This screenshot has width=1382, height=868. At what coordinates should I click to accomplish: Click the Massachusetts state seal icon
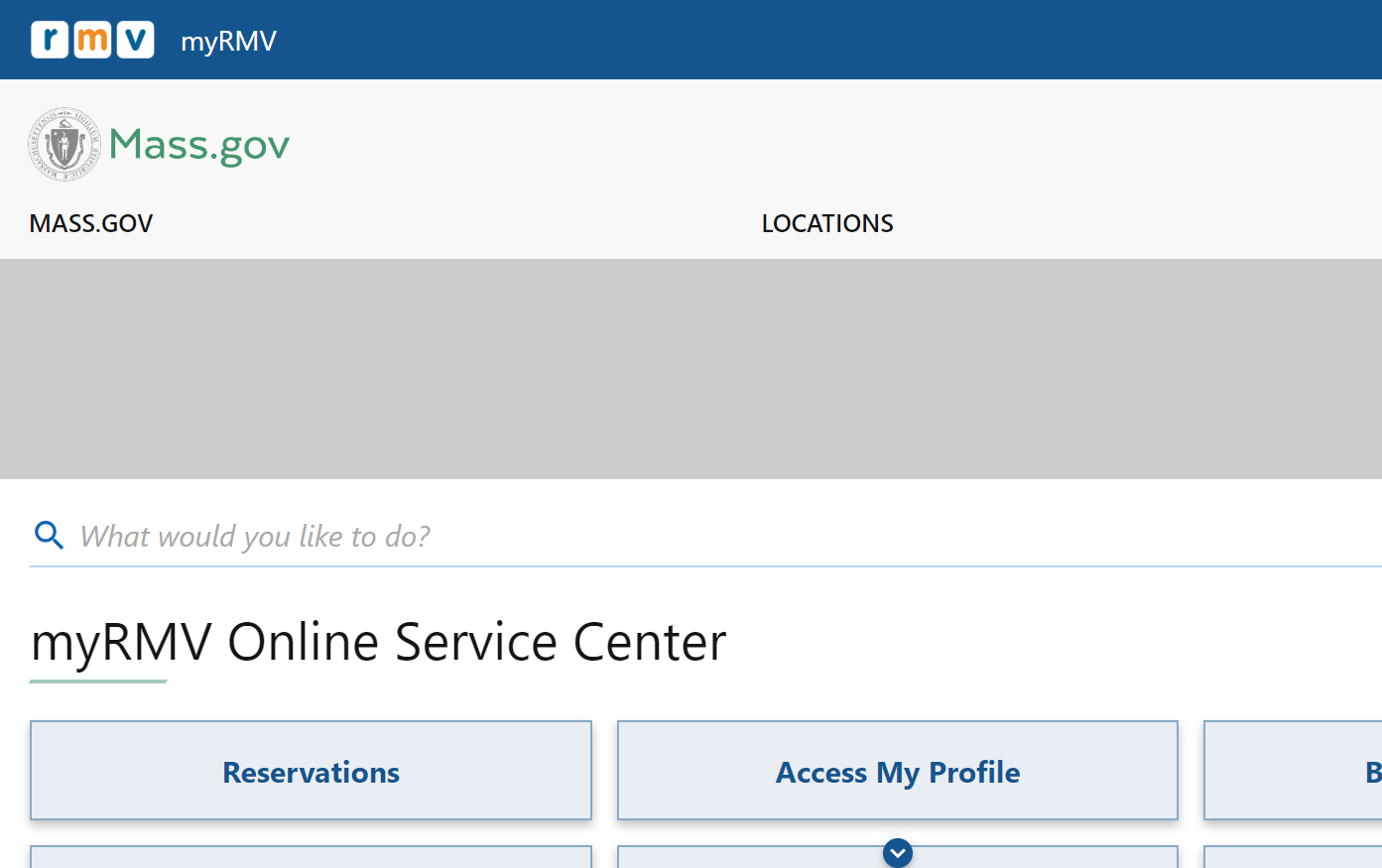coord(64,145)
